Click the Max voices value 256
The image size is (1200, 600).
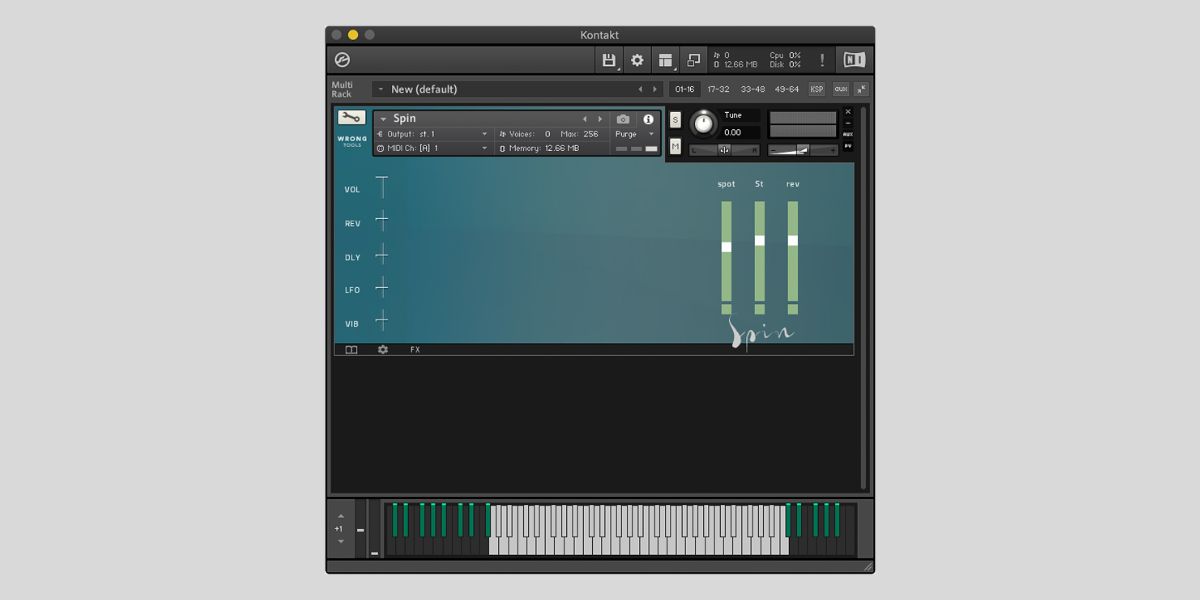[591, 134]
